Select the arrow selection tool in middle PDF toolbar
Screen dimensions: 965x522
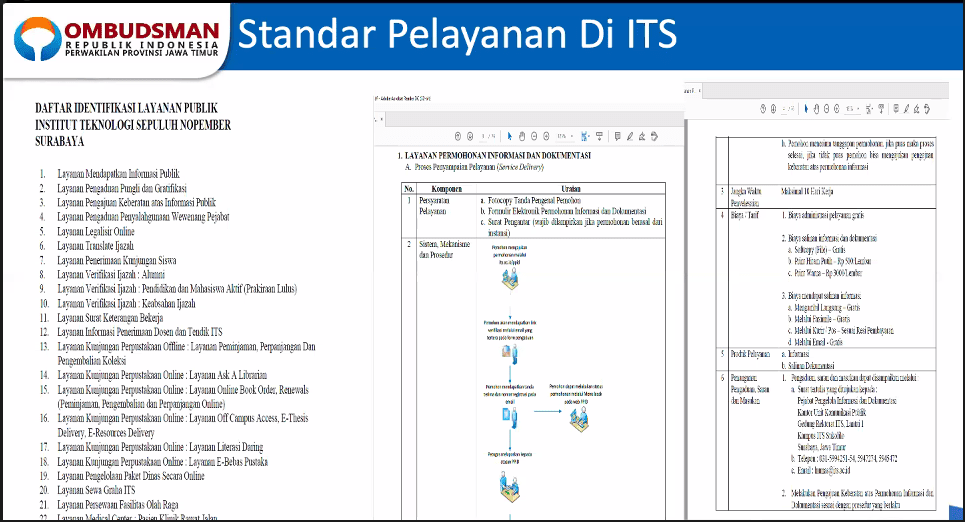click(510, 136)
